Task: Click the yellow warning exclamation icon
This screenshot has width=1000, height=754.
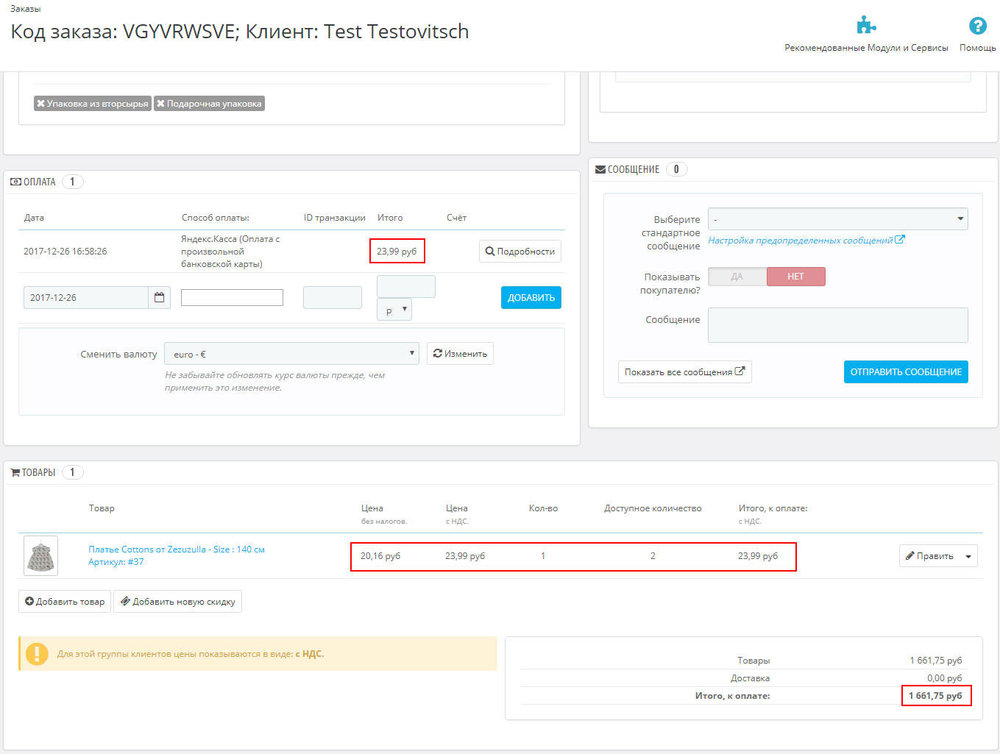Action: [x=37, y=653]
